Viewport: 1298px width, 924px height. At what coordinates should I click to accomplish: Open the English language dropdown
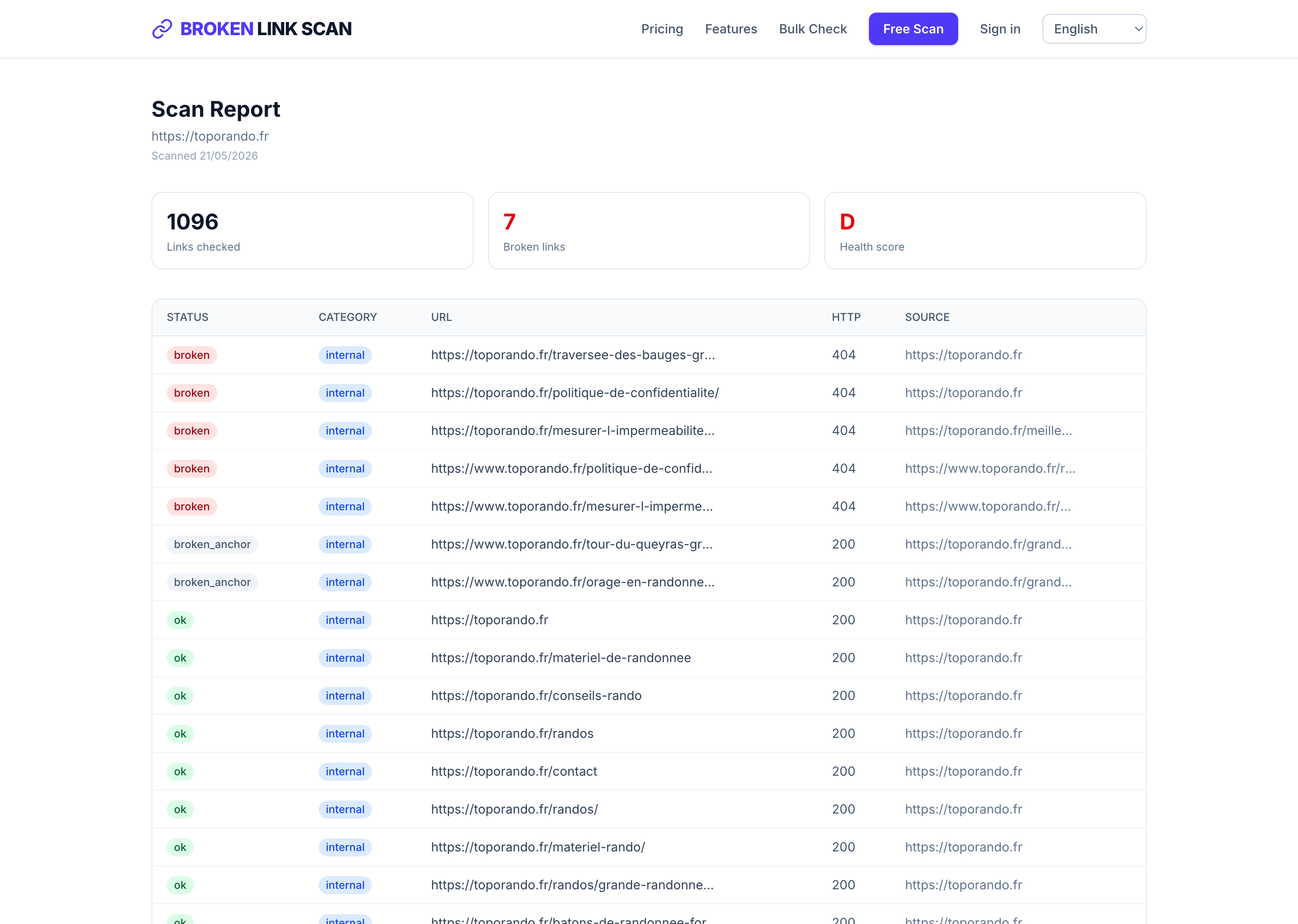coord(1093,29)
